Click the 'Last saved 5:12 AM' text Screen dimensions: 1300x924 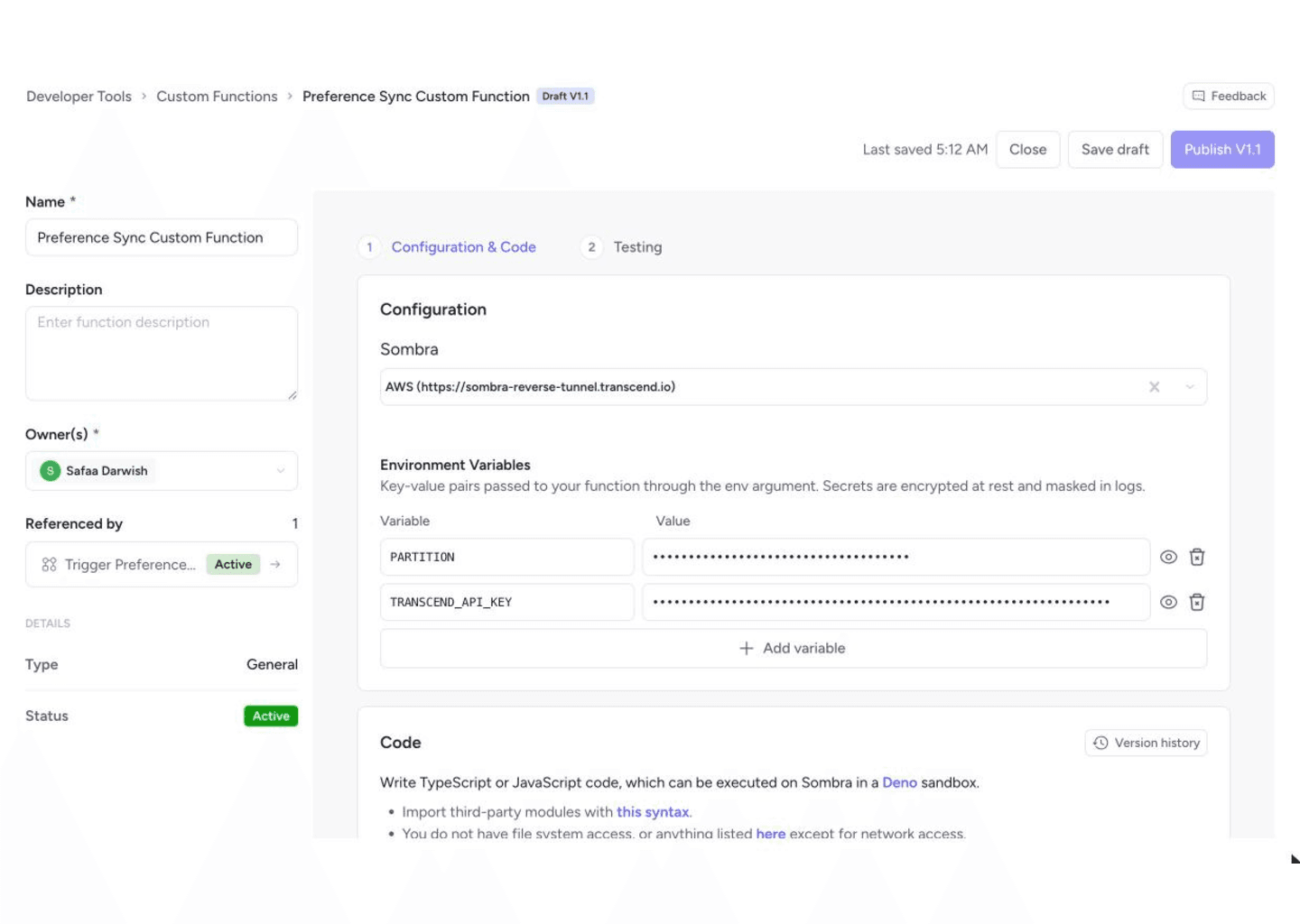tap(924, 150)
